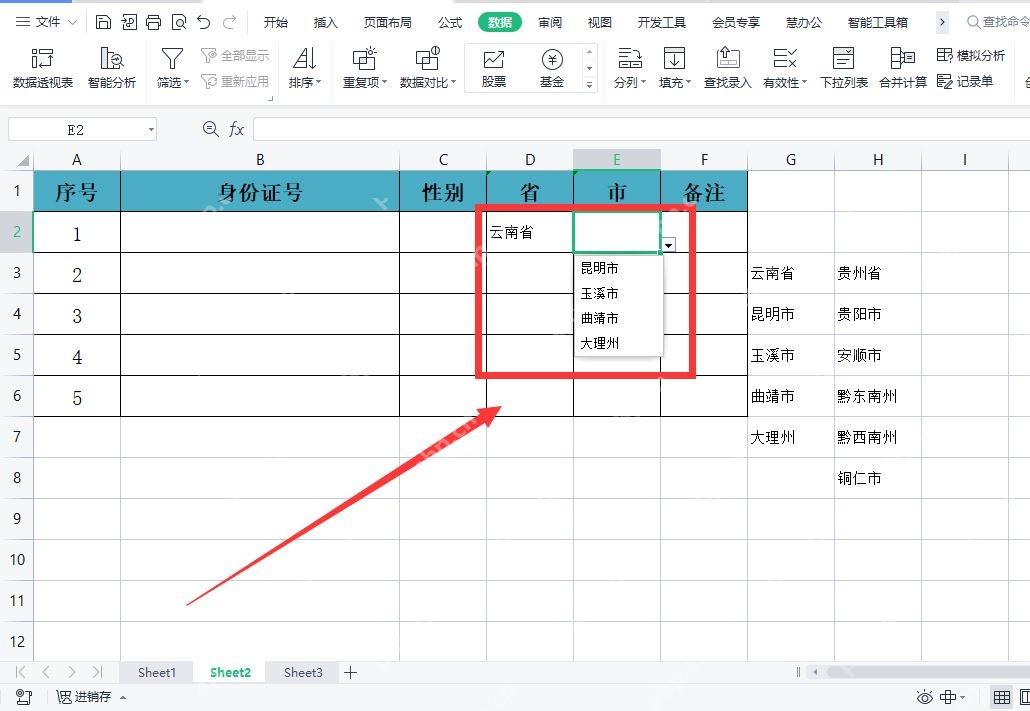1030x711 pixels.
Task: Open Print Preview icon
Action: click(178, 22)
